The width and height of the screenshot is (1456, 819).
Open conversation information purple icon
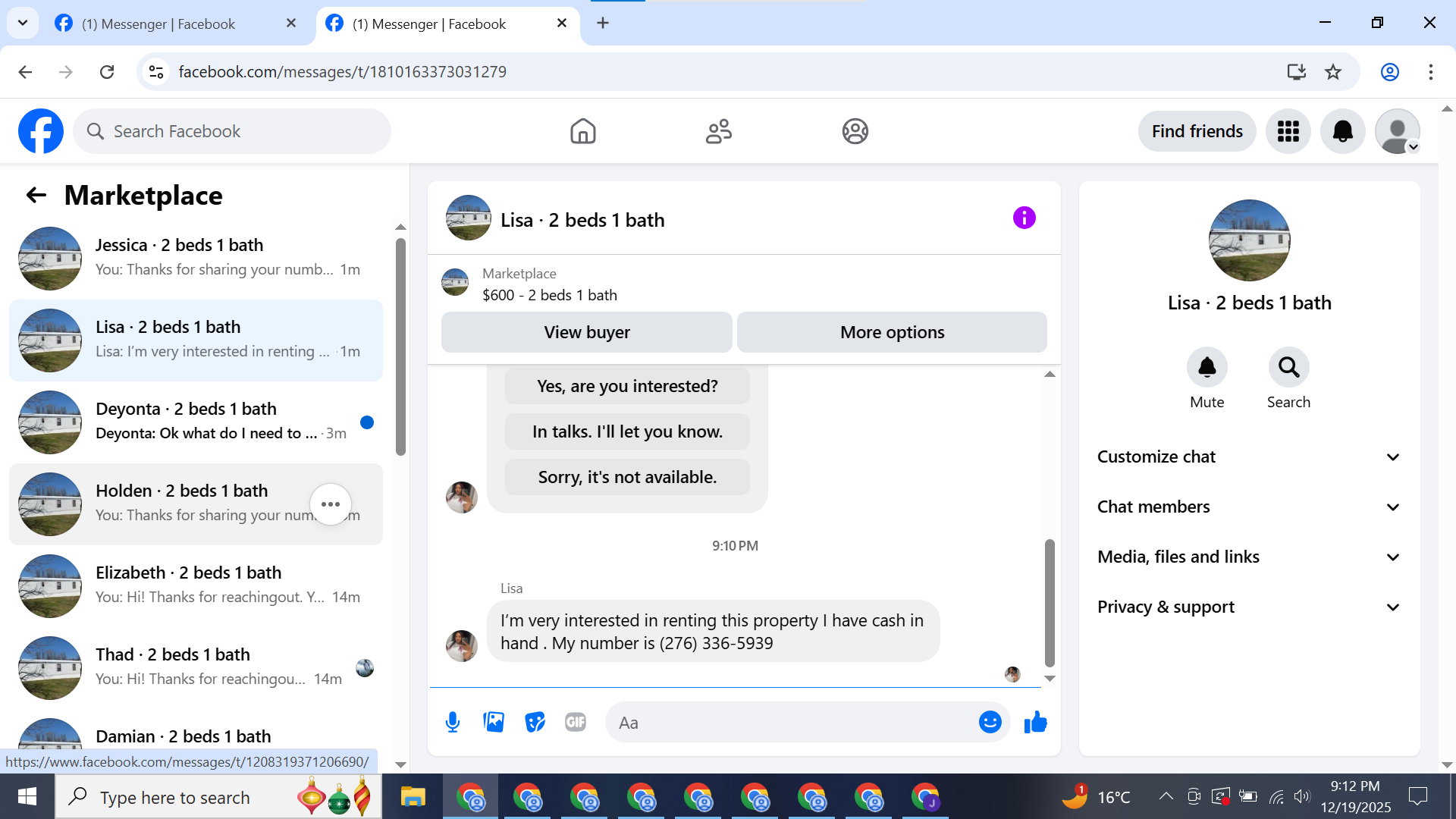point(1024,218)
